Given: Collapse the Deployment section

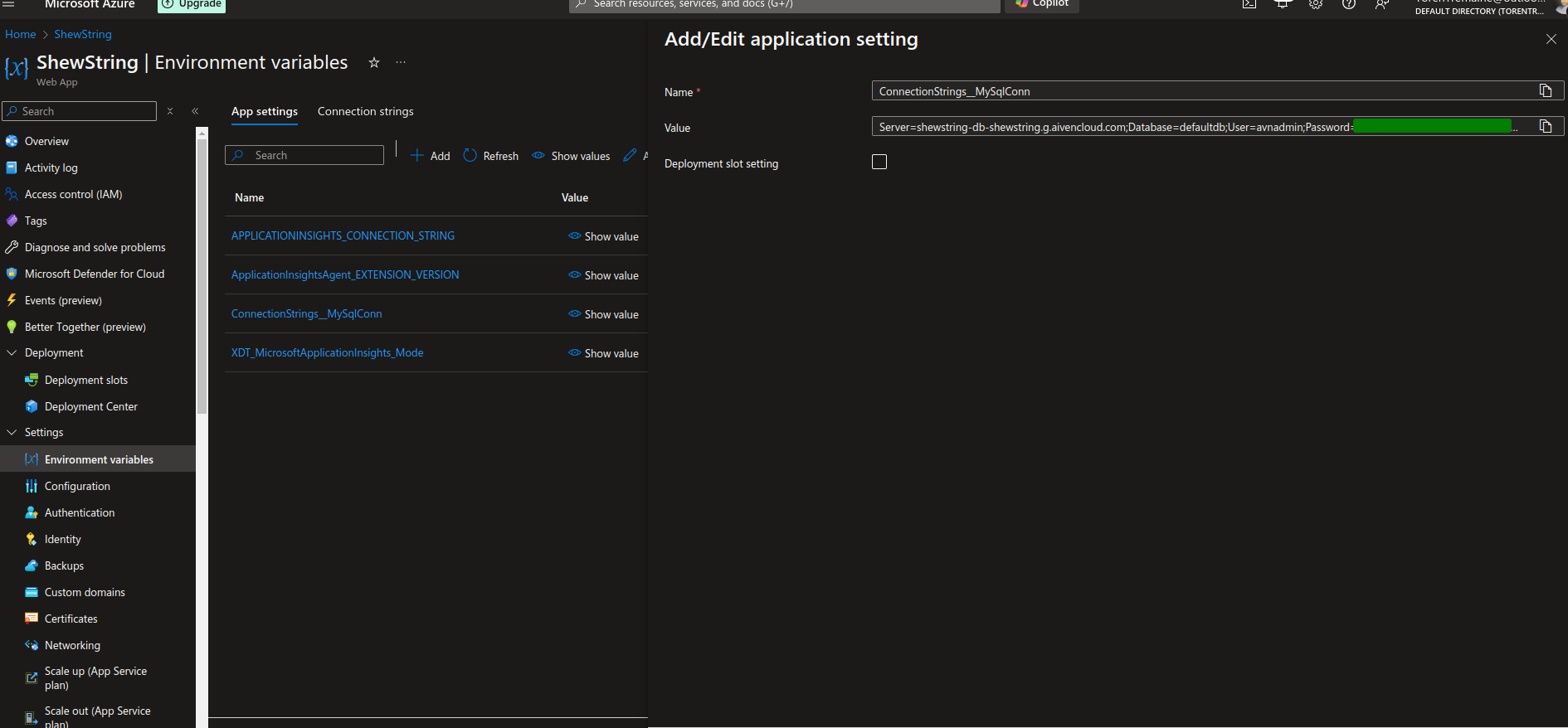Looking at the screenshot, I should [12, 352].
